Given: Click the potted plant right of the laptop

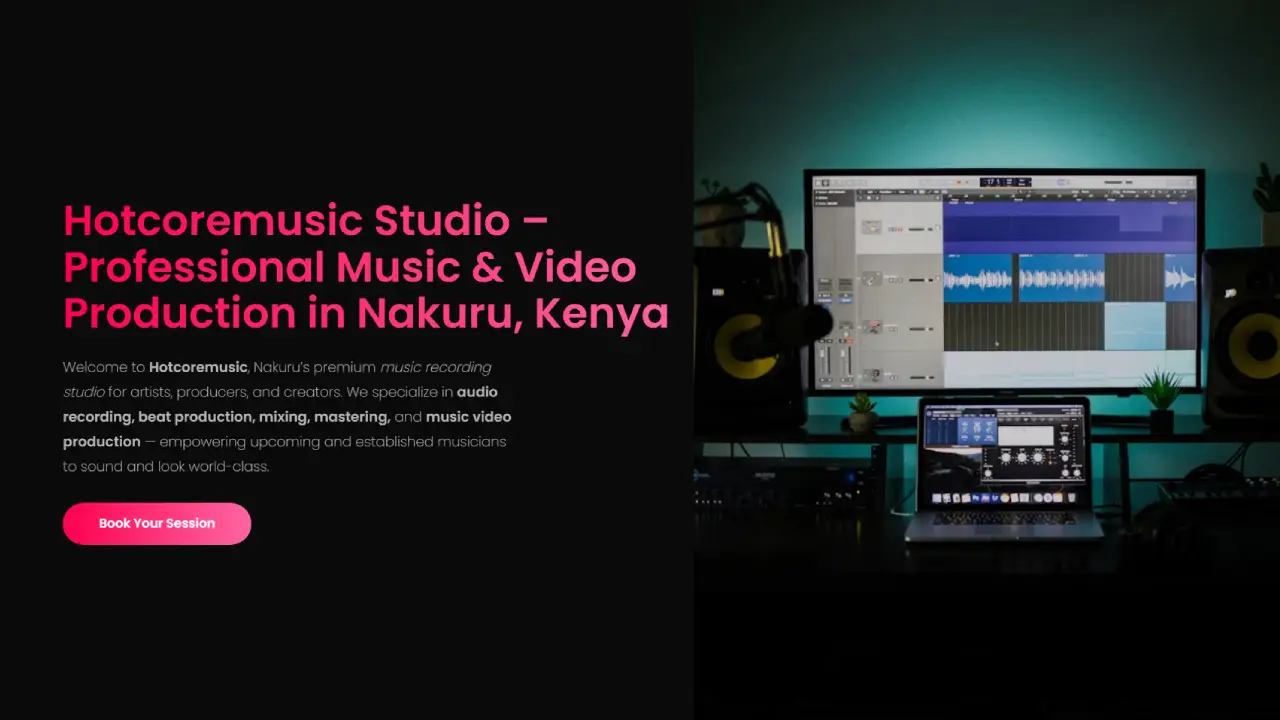Looking at the screenshot, I should pos(1161,400).
